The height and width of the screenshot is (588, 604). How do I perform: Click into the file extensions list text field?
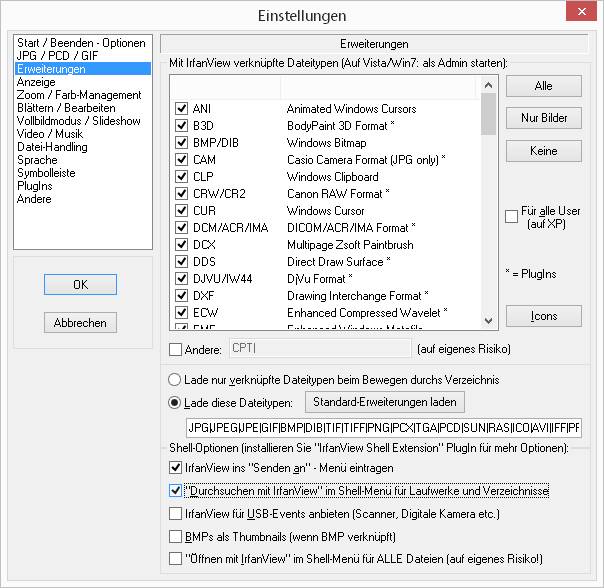tap(384, 428)
